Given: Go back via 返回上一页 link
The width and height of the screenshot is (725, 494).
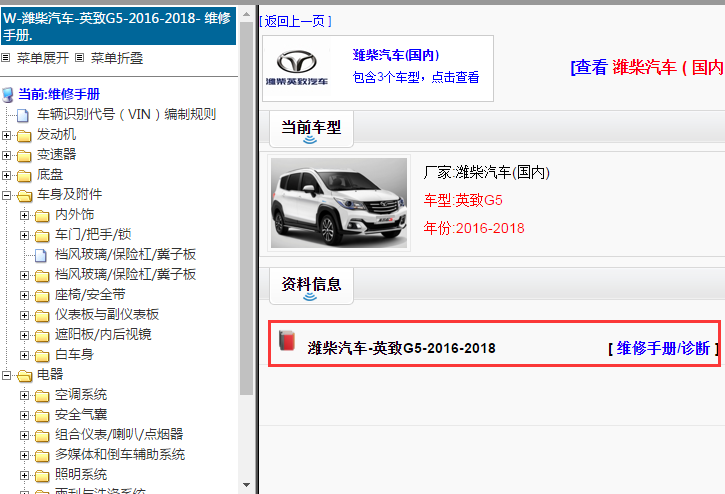Looking at the screenshot, I should pos(295,21).
